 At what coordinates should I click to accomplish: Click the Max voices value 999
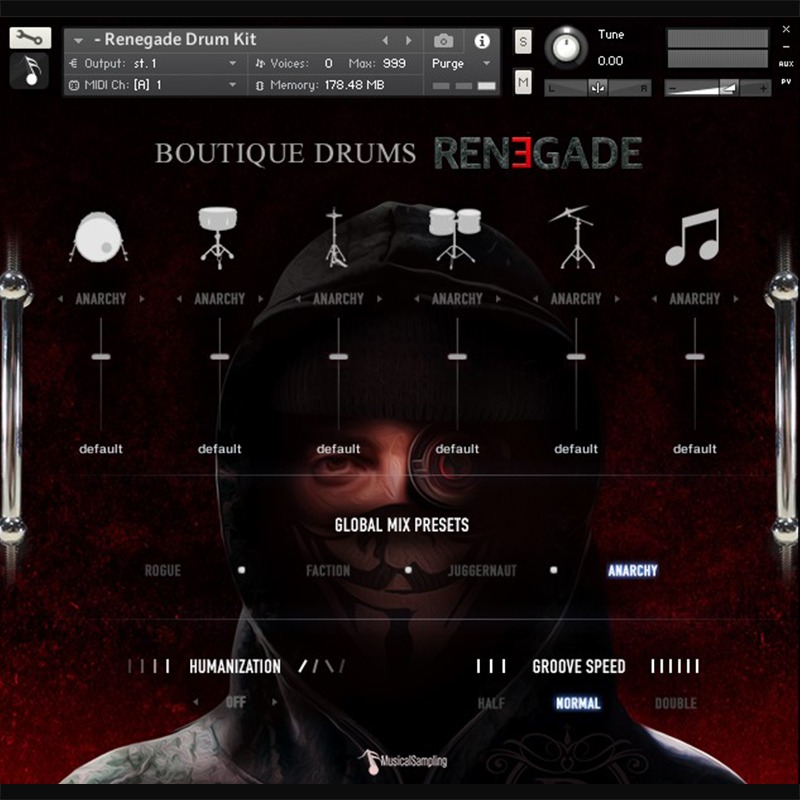click(x=394, y=63)
